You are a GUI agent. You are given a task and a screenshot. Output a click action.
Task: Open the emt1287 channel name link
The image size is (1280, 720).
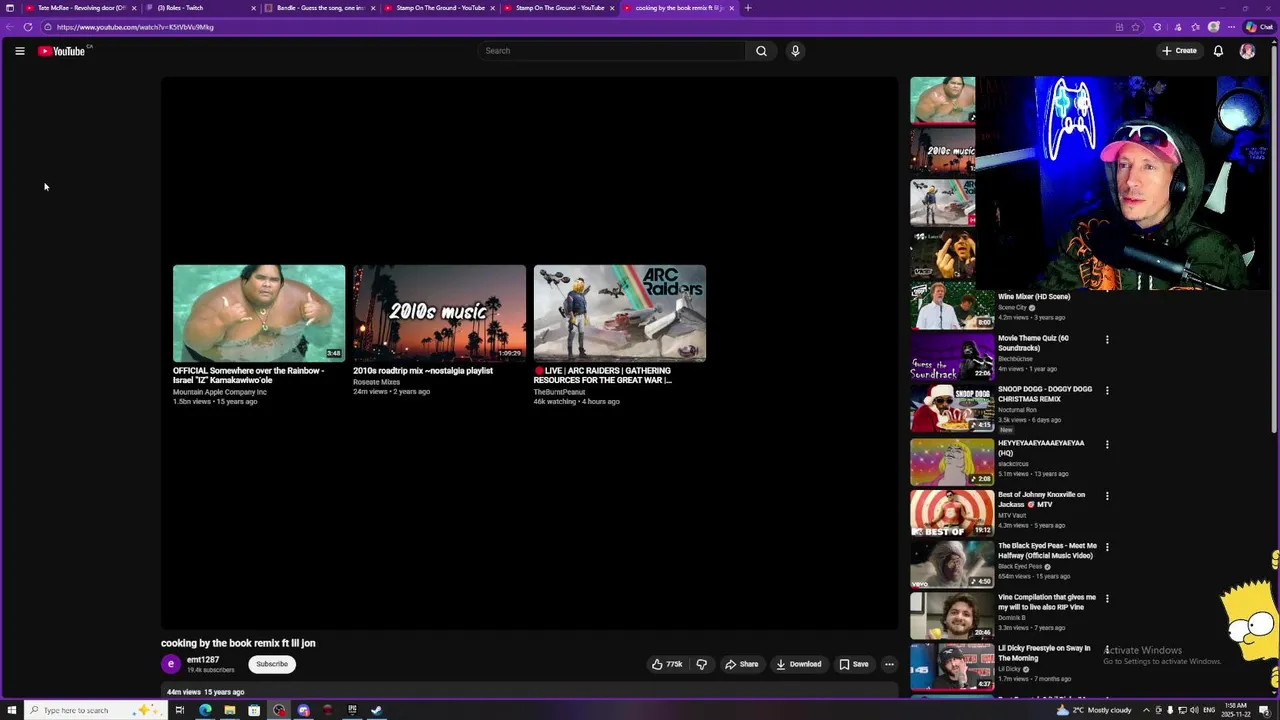coord(203,660)
